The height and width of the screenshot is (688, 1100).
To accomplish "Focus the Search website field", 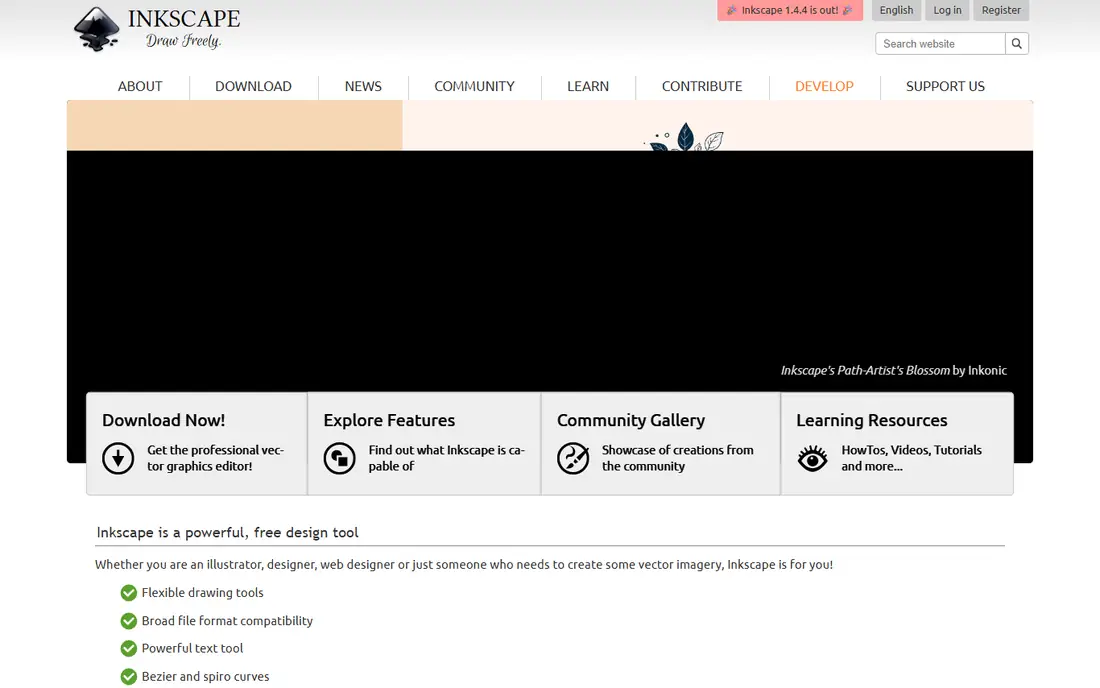I will (940, 43).
